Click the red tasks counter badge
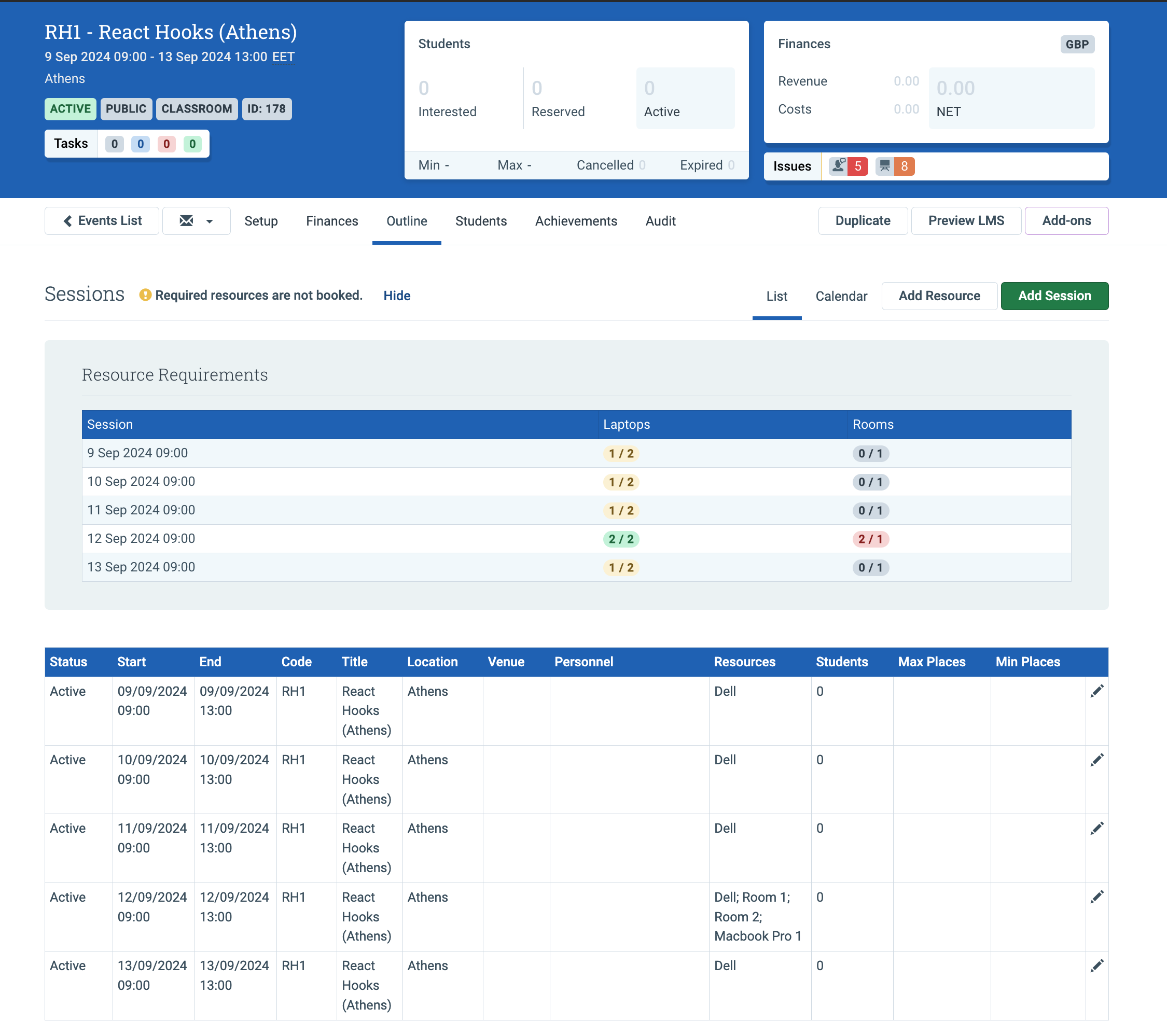The image size is (1167, 1036). [166, 144]
